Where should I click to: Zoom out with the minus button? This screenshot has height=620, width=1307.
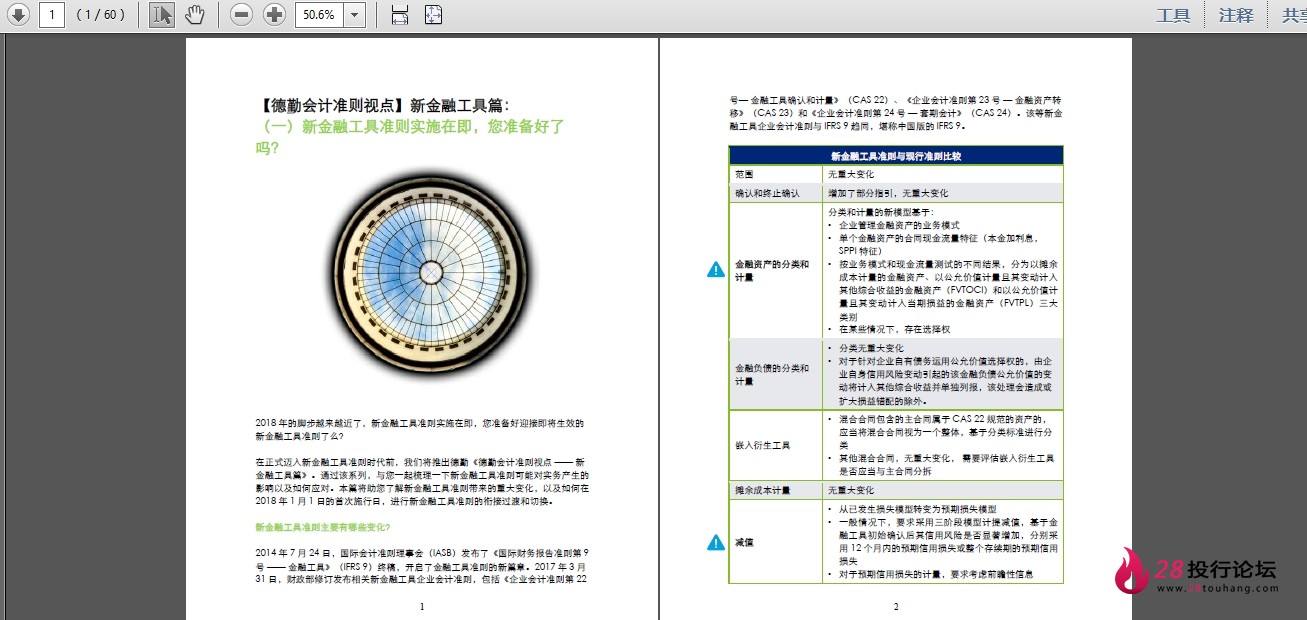[241, 15]
